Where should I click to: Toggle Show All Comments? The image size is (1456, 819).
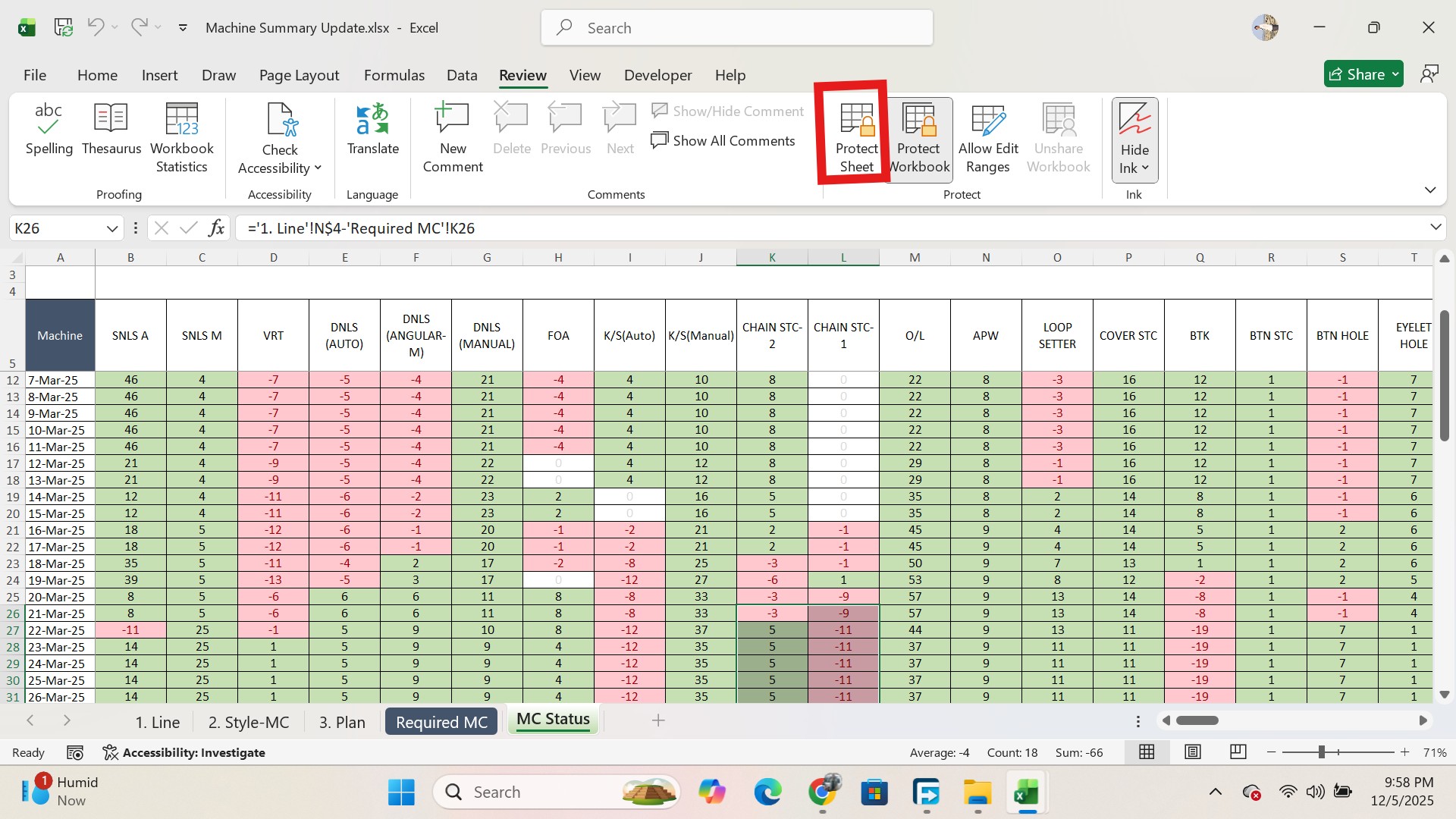[723, 141]
